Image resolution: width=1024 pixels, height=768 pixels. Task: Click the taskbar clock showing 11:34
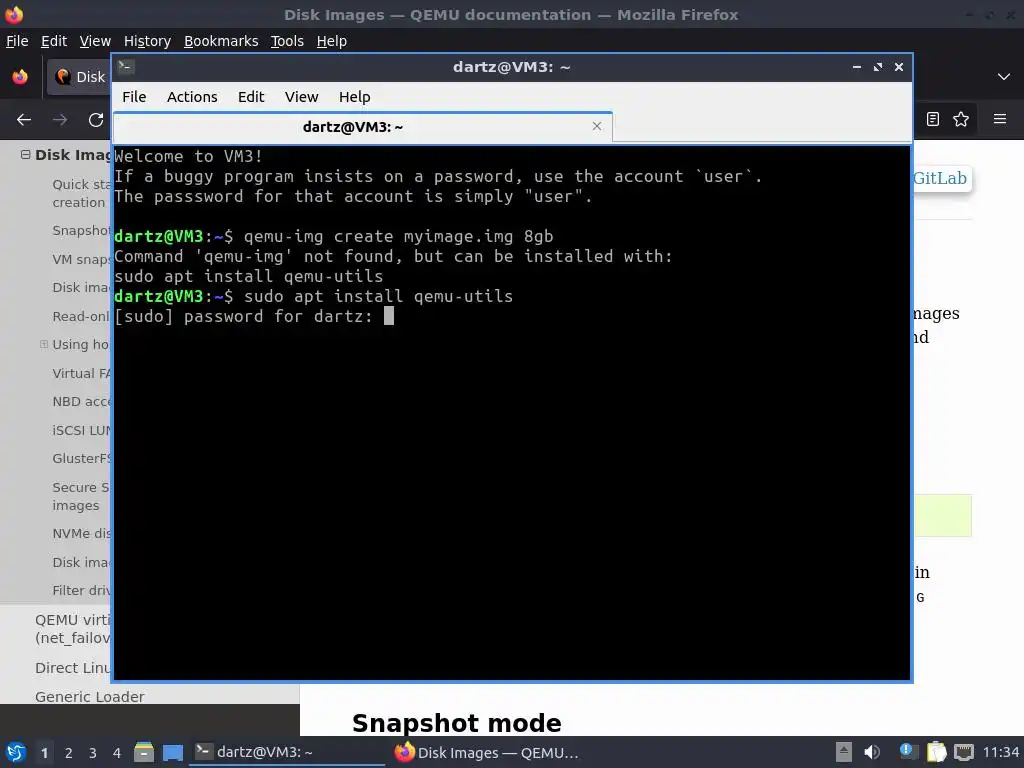pos(1000,752)
